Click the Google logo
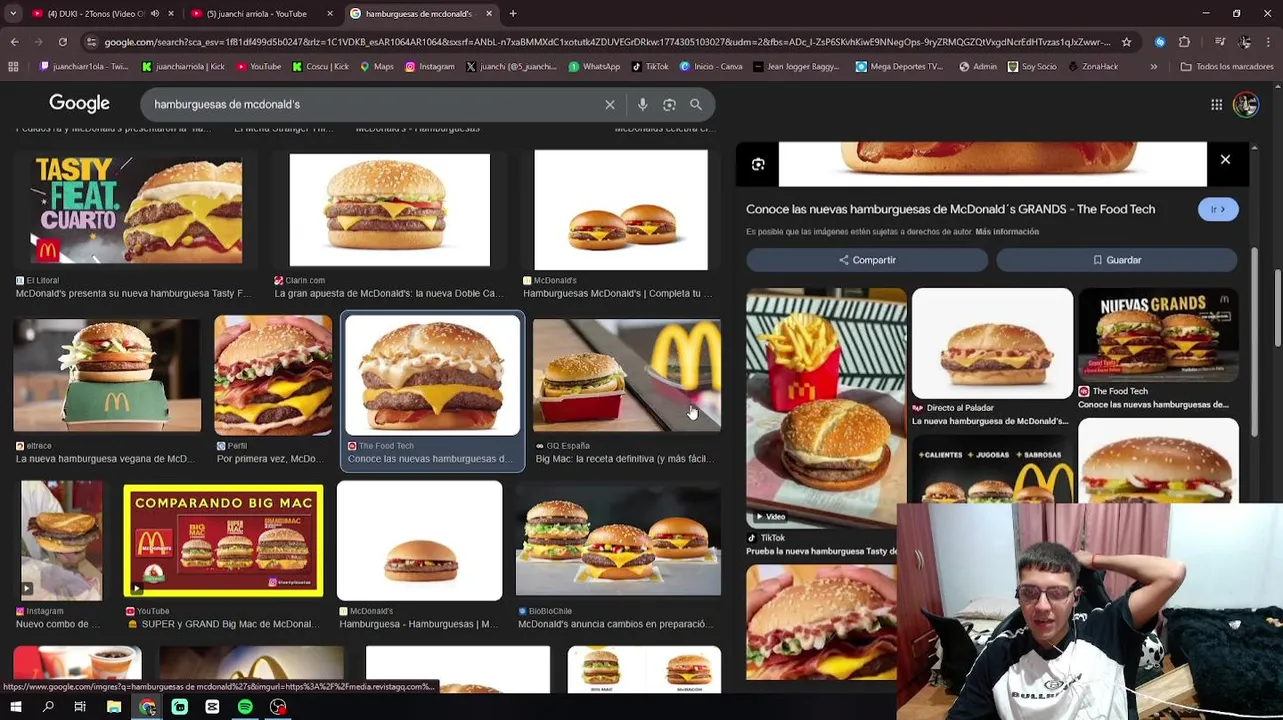 pyautogui.click(x=79, y=104)
